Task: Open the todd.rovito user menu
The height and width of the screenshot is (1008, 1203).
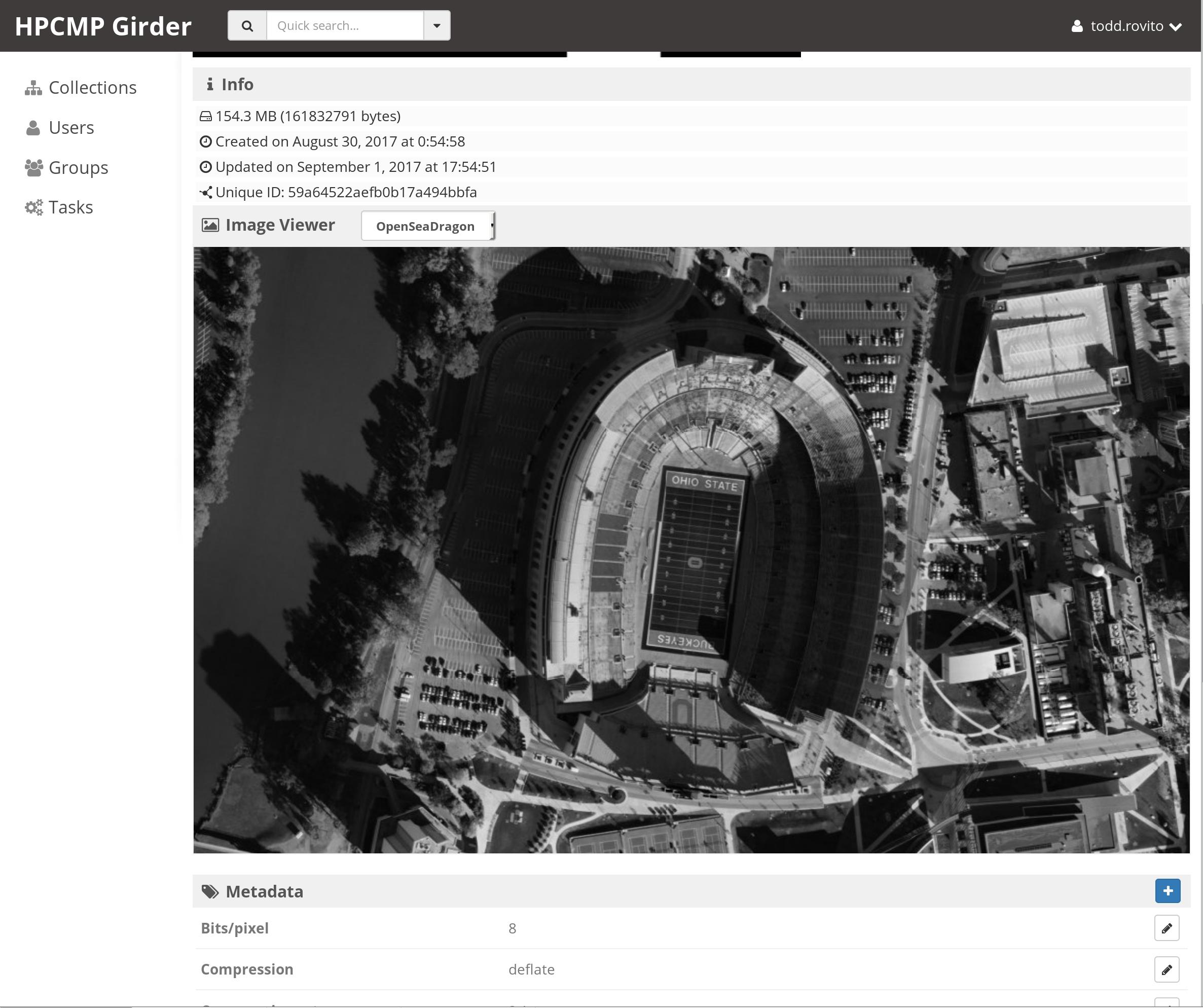Action: (x=1127, y=26)
